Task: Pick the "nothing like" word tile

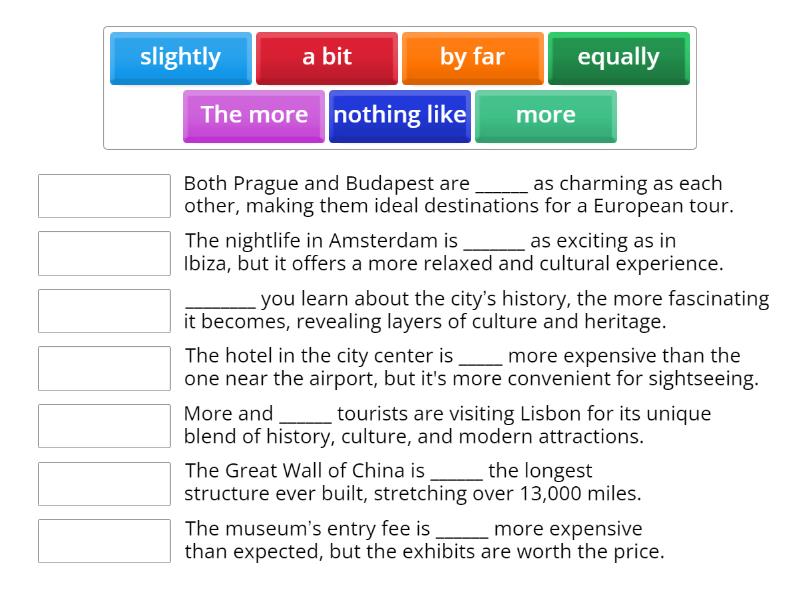Action: click(400, 115)
